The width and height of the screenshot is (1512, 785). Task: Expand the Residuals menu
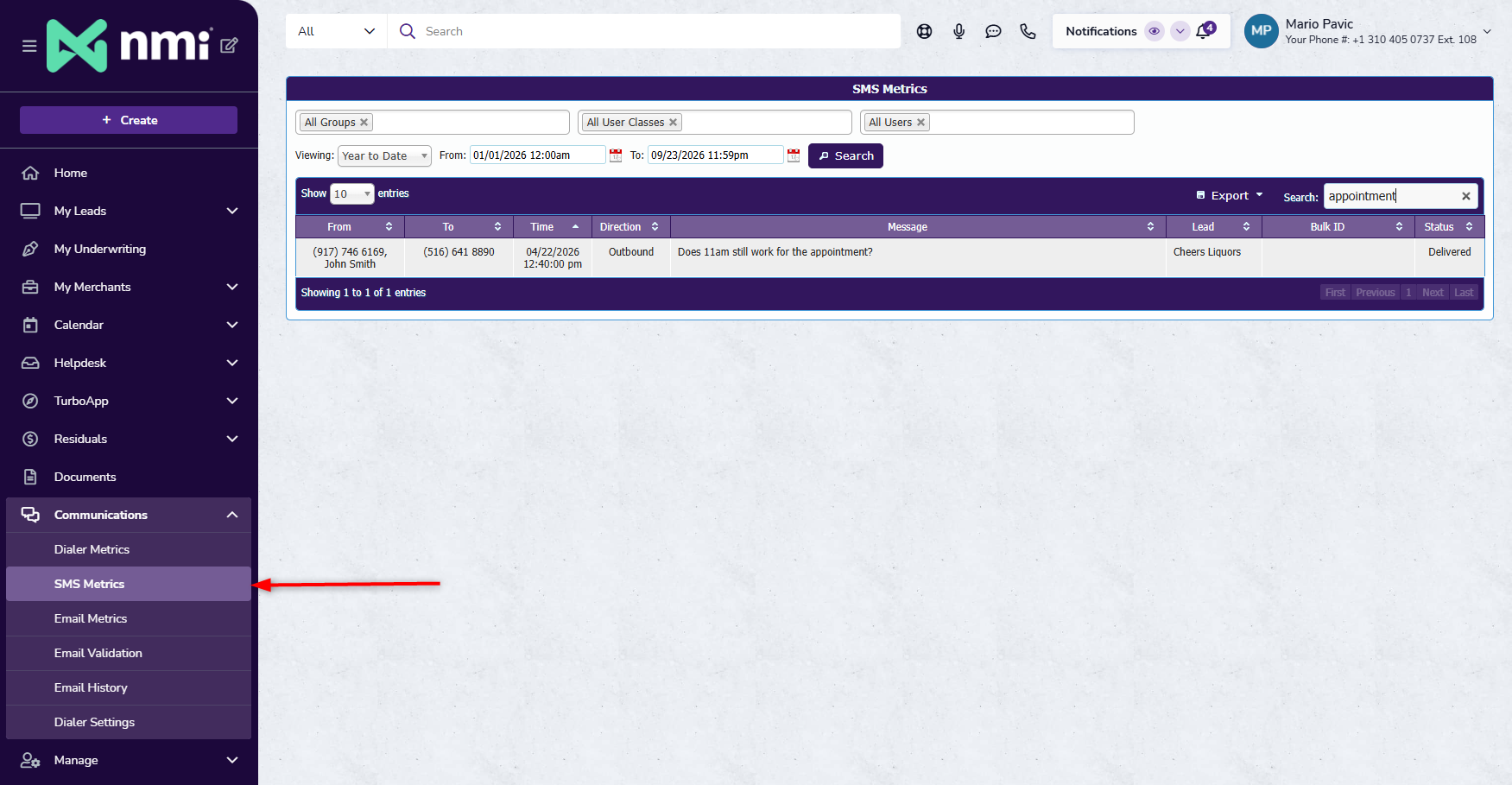pos(129,439)
